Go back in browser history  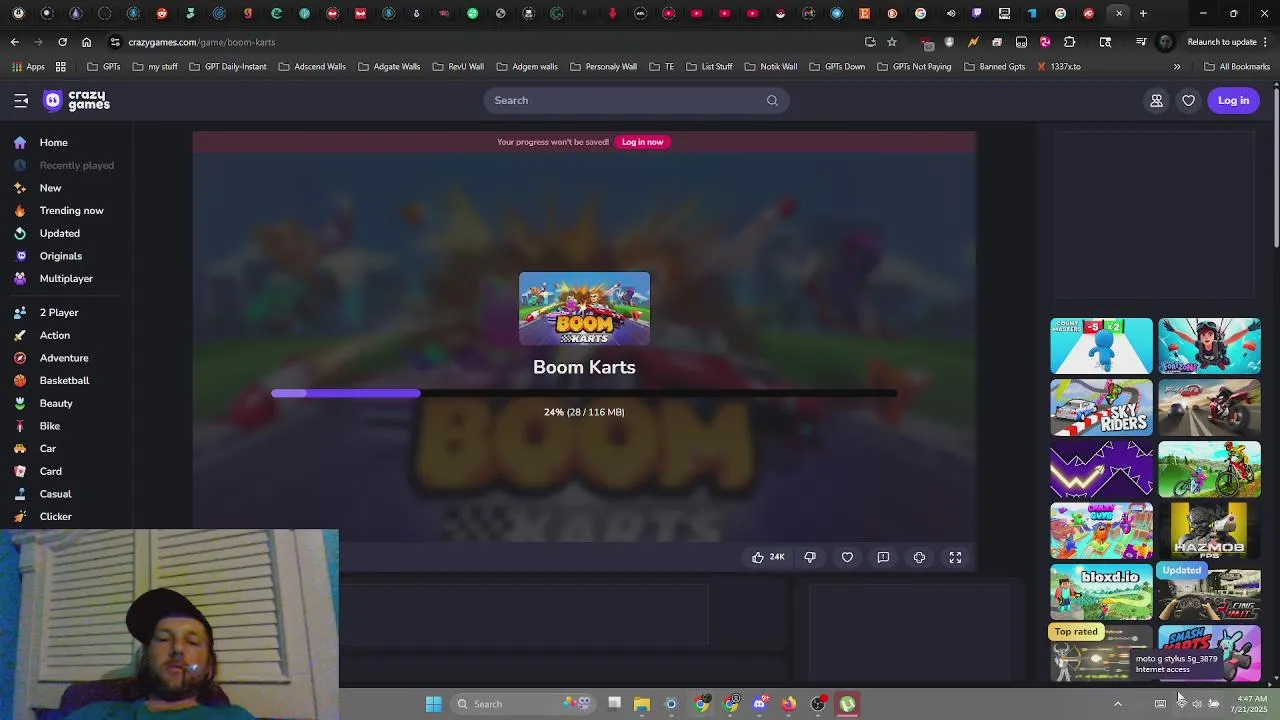(x=14, y=42)
